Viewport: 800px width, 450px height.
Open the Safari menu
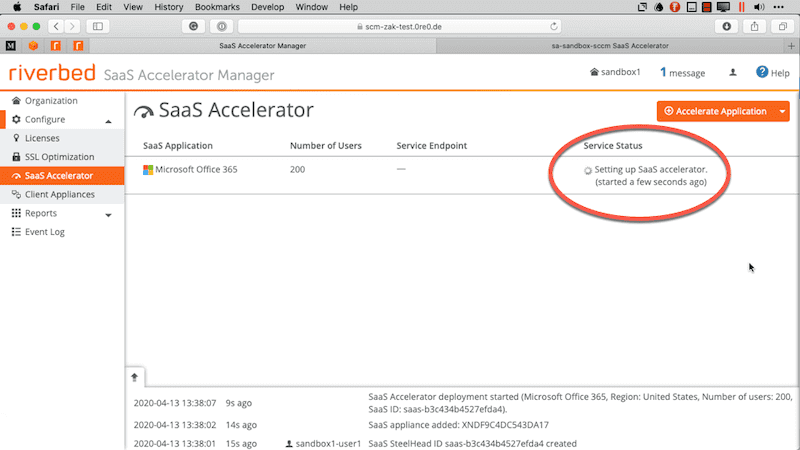point(46,7)
